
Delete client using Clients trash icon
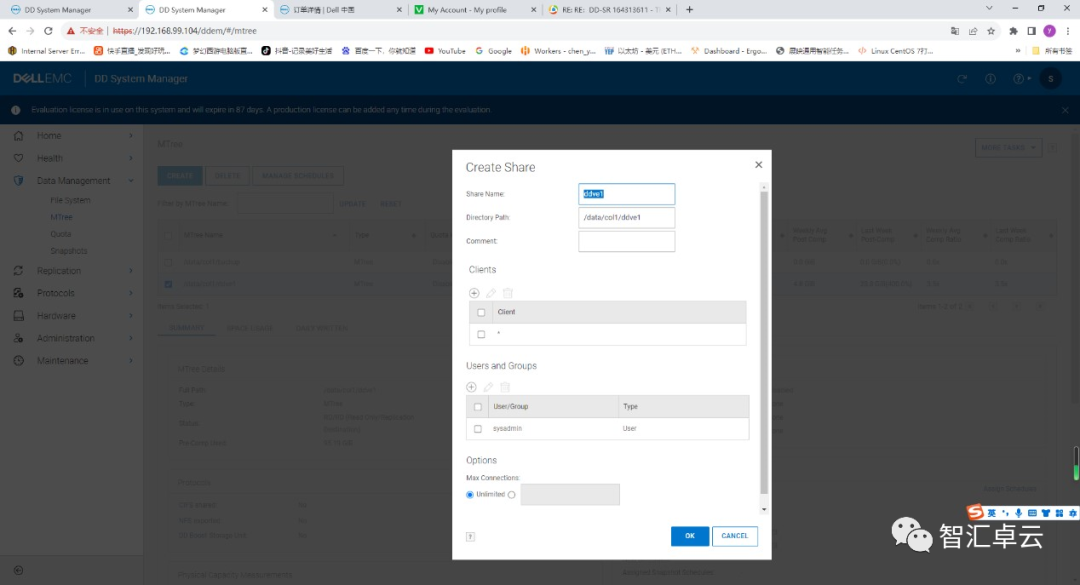pyautogui.click(x=508, y=293)
